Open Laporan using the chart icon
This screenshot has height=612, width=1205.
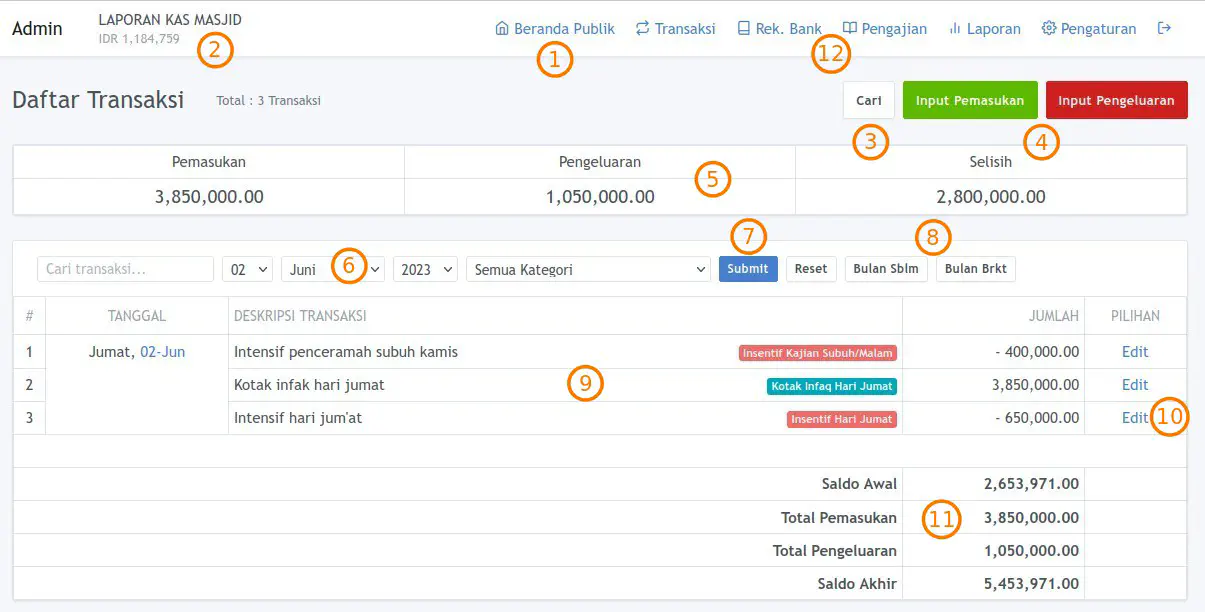[954, 28]
